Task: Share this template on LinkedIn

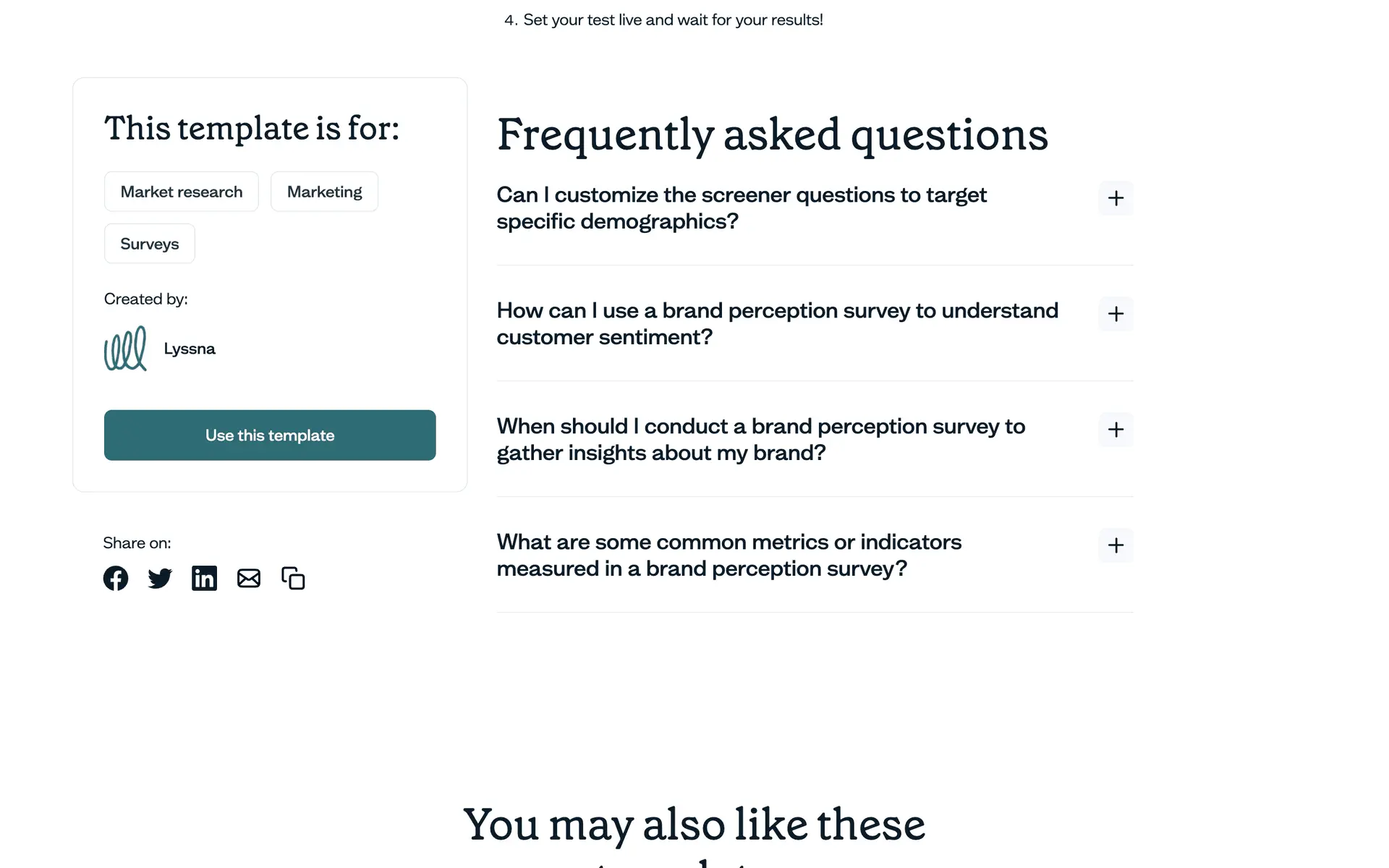Action: [204, 578]
